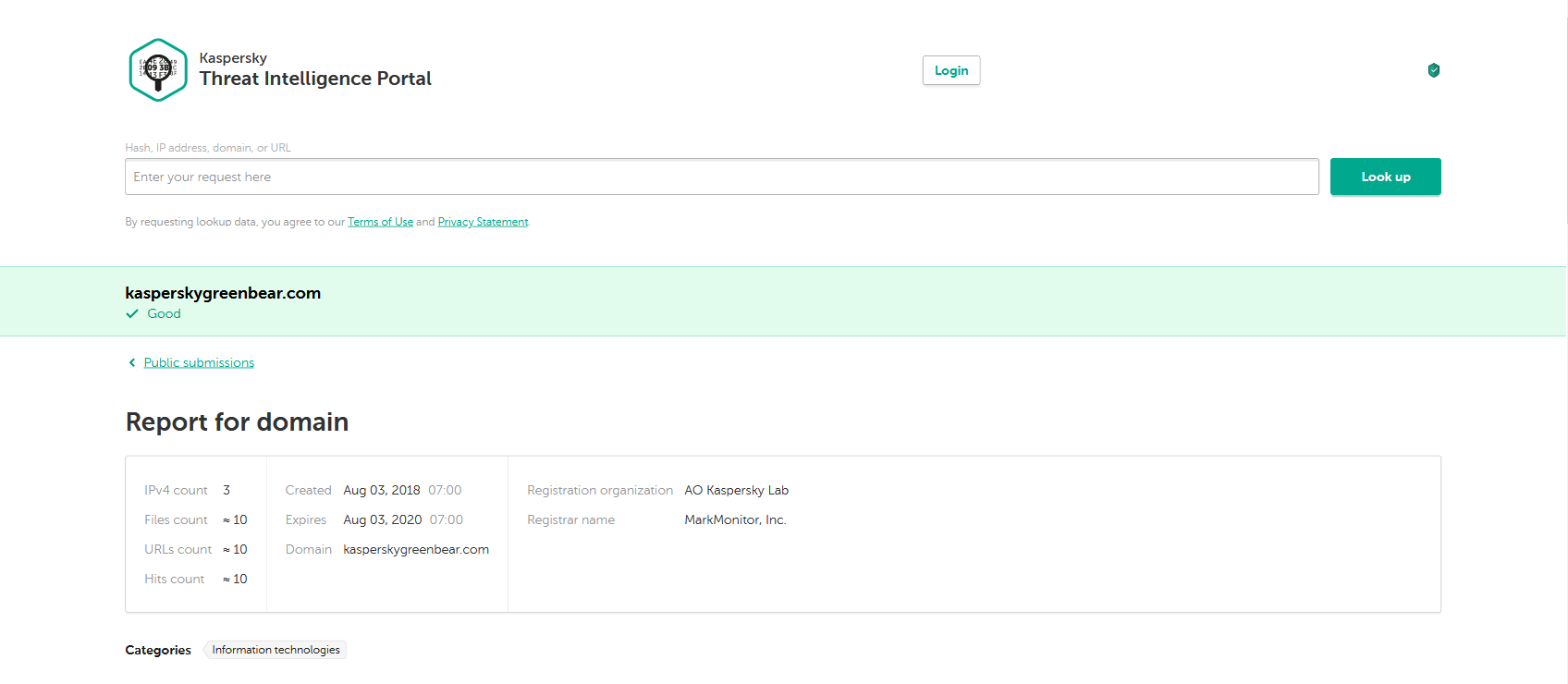Open the Terms of Use link
The height and width of the screenshot is (684, 1568).
[380, 222]
